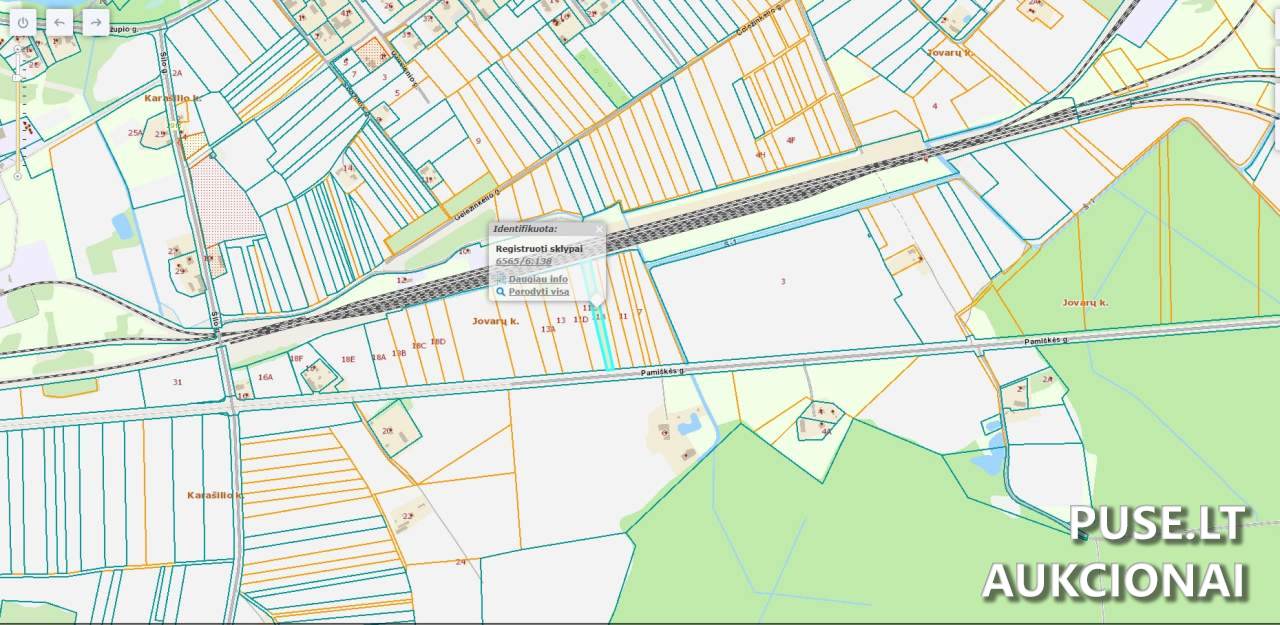Click the Parodyti visą link
The image size is (1280, 625).
click(539, 292)
